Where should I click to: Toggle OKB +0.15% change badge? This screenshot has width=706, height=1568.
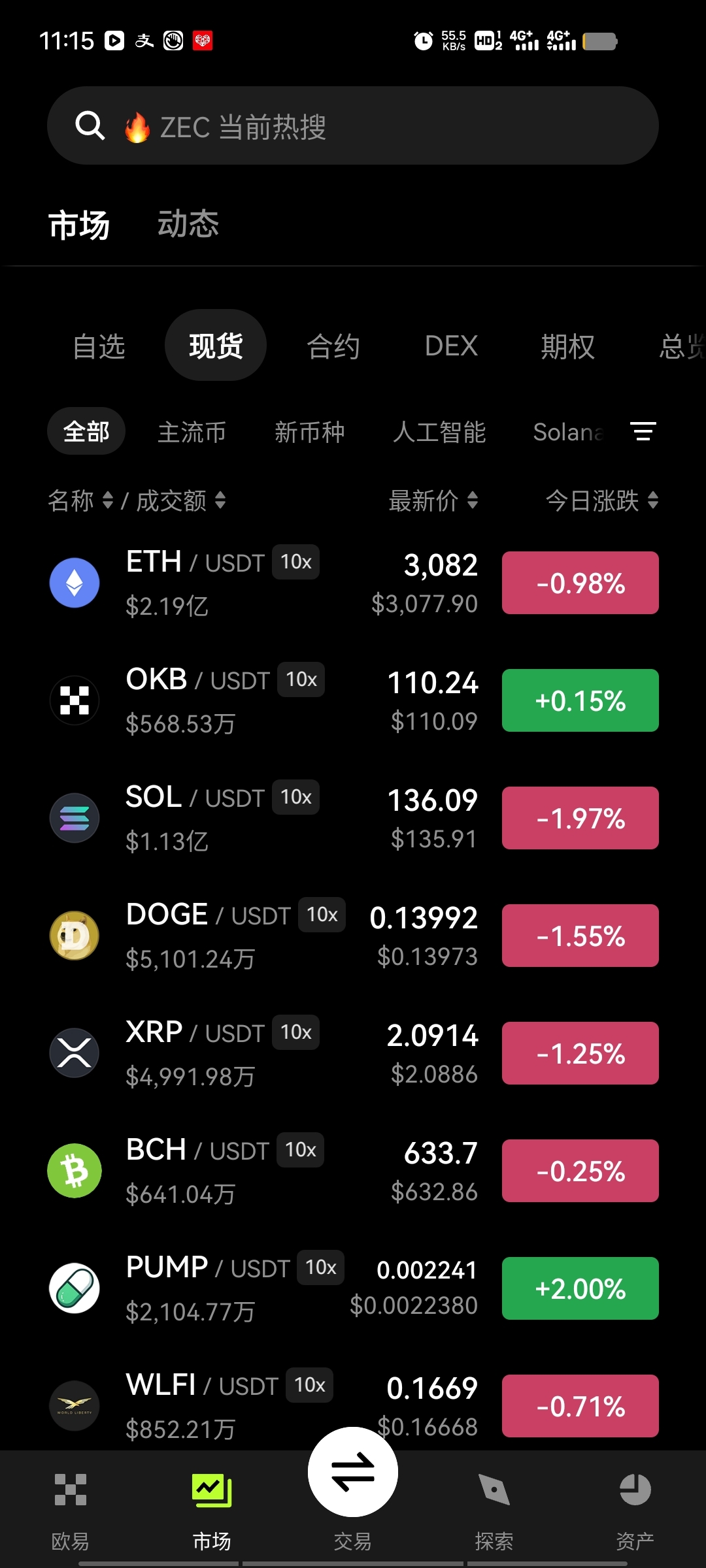(580, 700)
